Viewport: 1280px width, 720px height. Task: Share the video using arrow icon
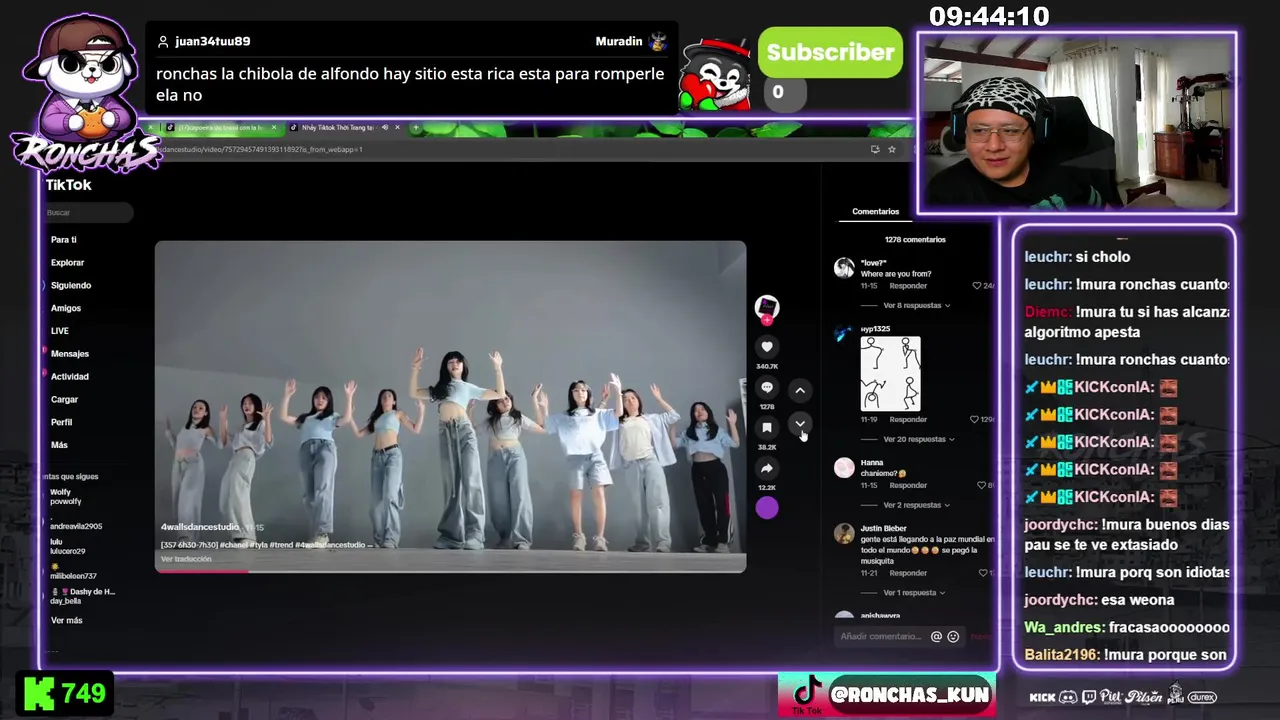[767, 468]
